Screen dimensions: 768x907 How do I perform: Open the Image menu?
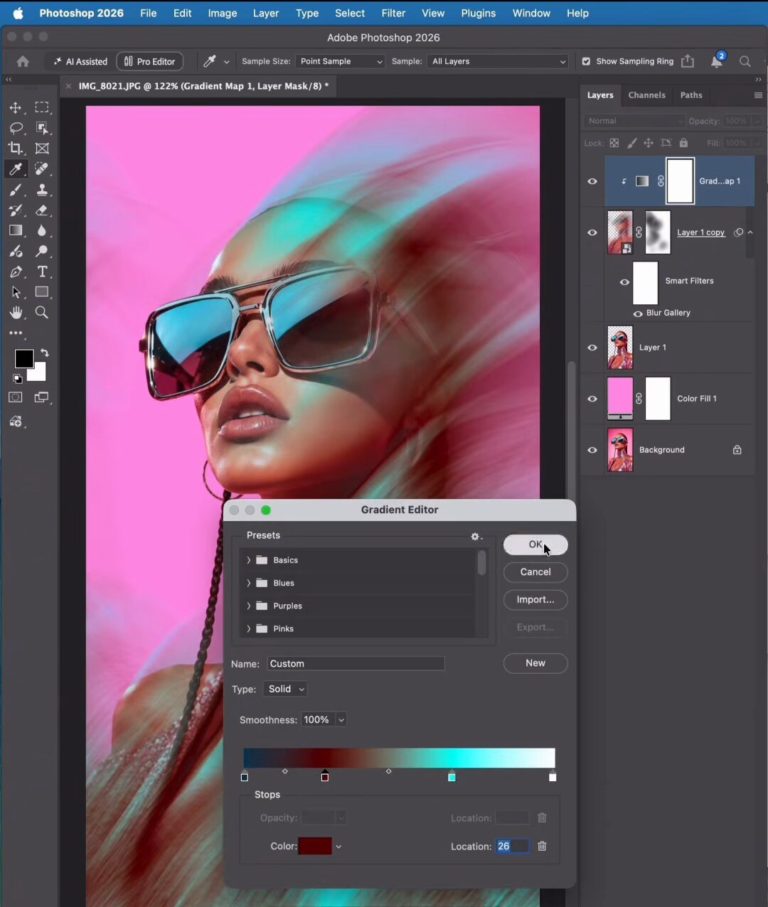[x=223, y=13]
